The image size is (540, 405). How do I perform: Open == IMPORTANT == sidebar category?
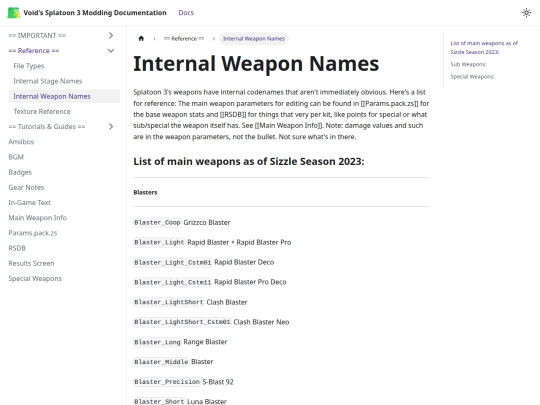tap(37, 35)
